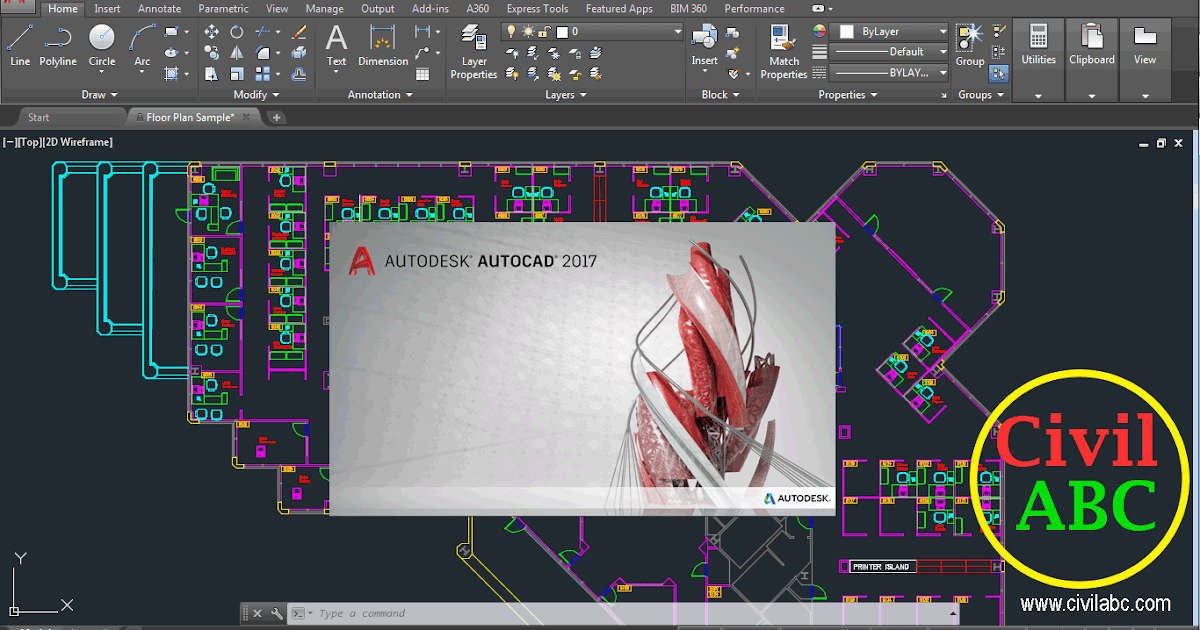1200x630 pixels.
Task: Close the Floor Plan Sample tab
Action: point(247,117)
